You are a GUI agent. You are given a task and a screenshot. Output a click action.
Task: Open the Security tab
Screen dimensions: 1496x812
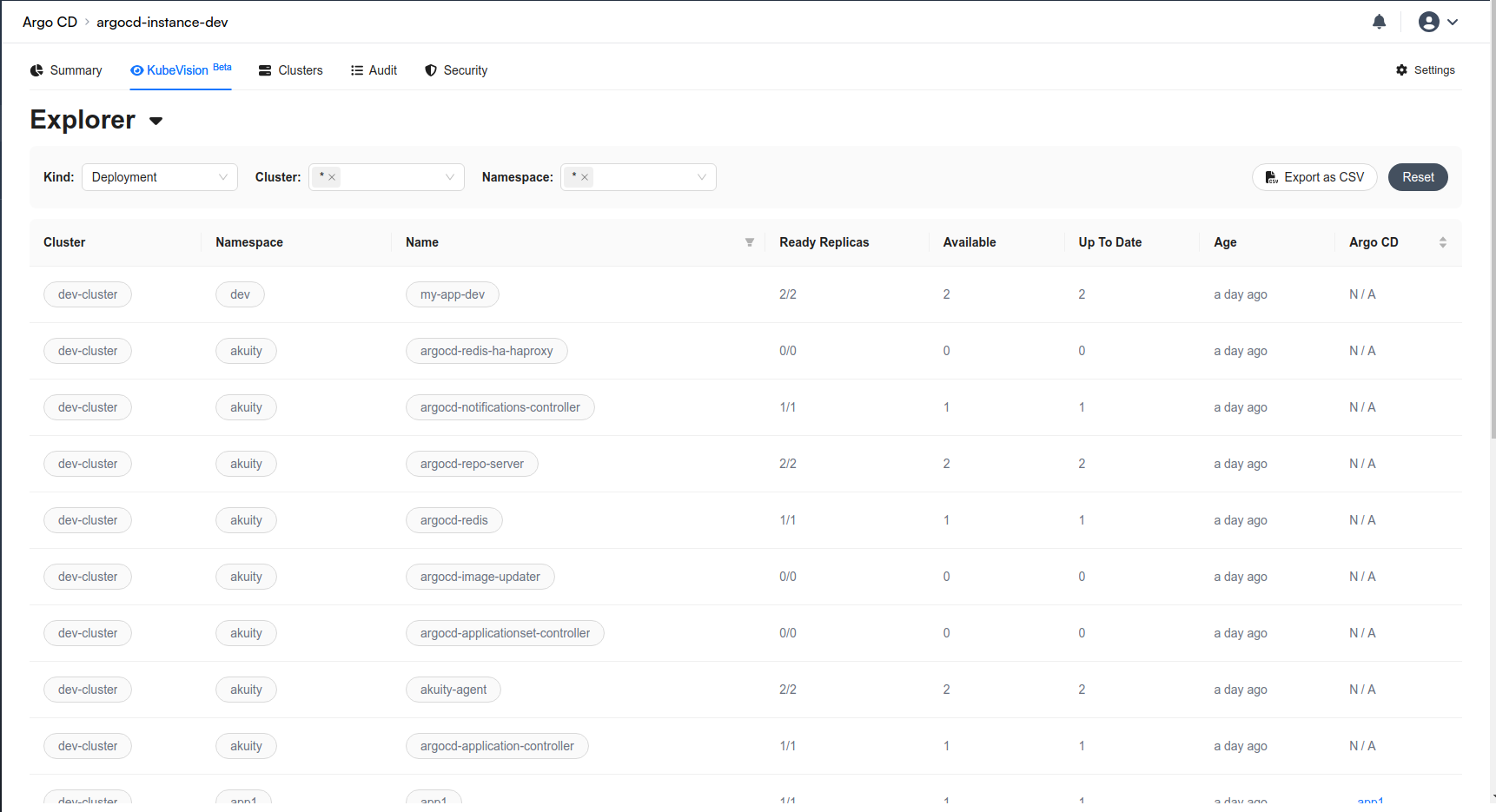click(456, 70)
